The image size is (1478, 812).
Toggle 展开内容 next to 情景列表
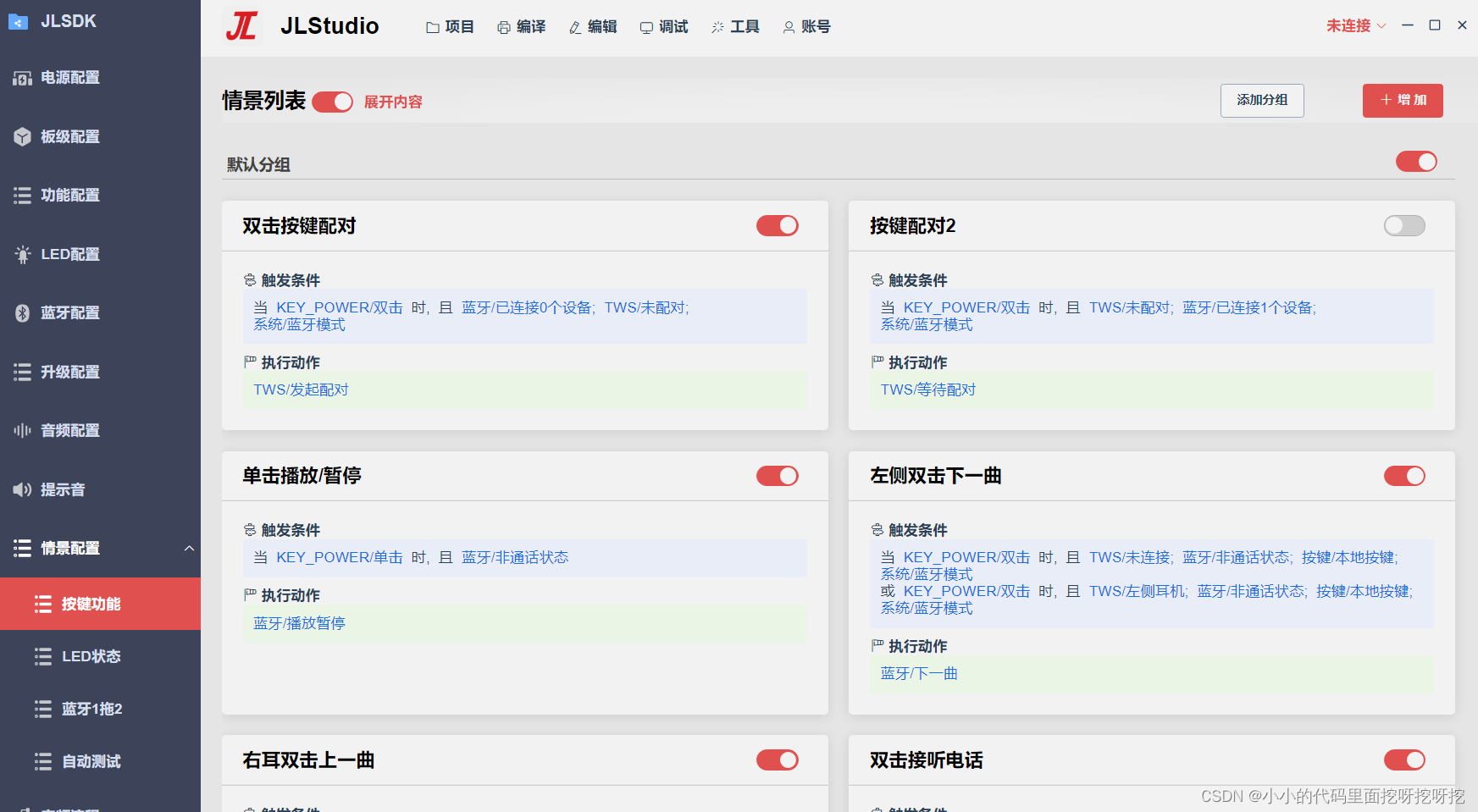[332, 101]
